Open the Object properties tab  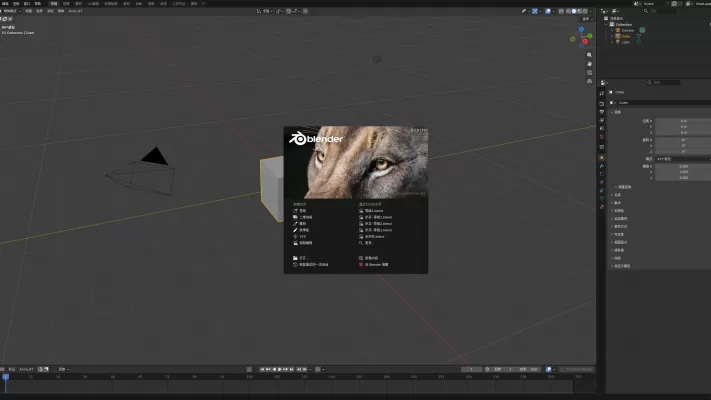pos(602,158)
